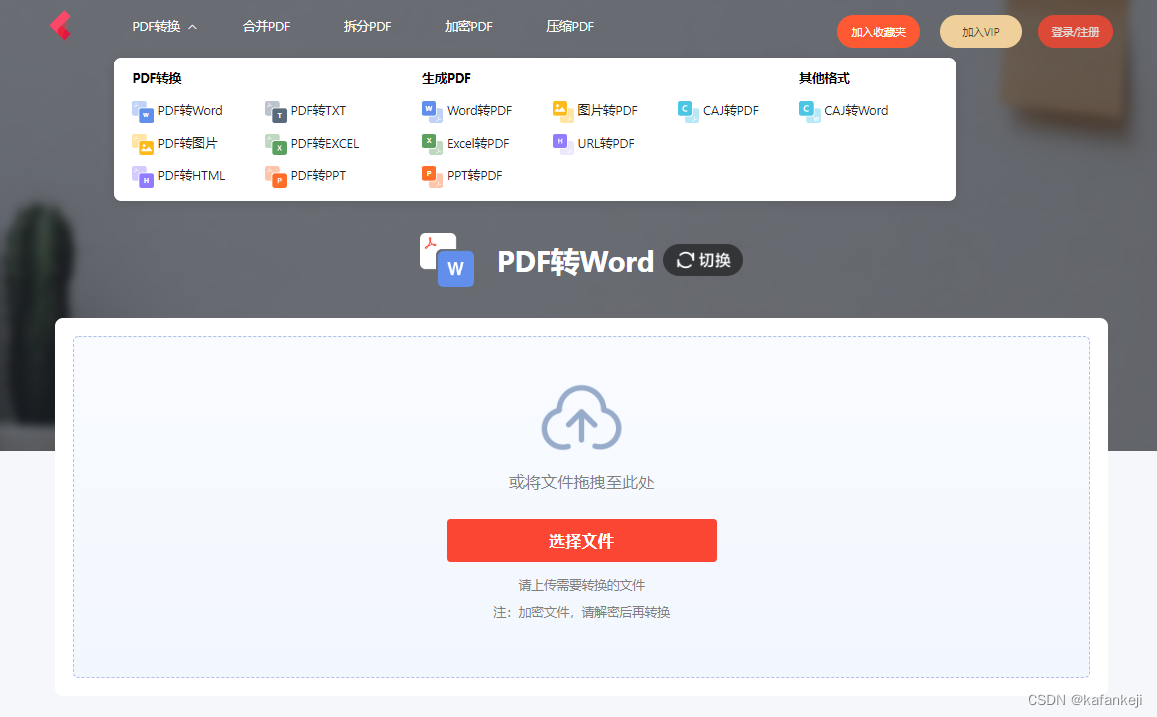Viewport: 1157px width, 717px height.
Task: Open the 合并PDF nav item
Action: point(266,27)
